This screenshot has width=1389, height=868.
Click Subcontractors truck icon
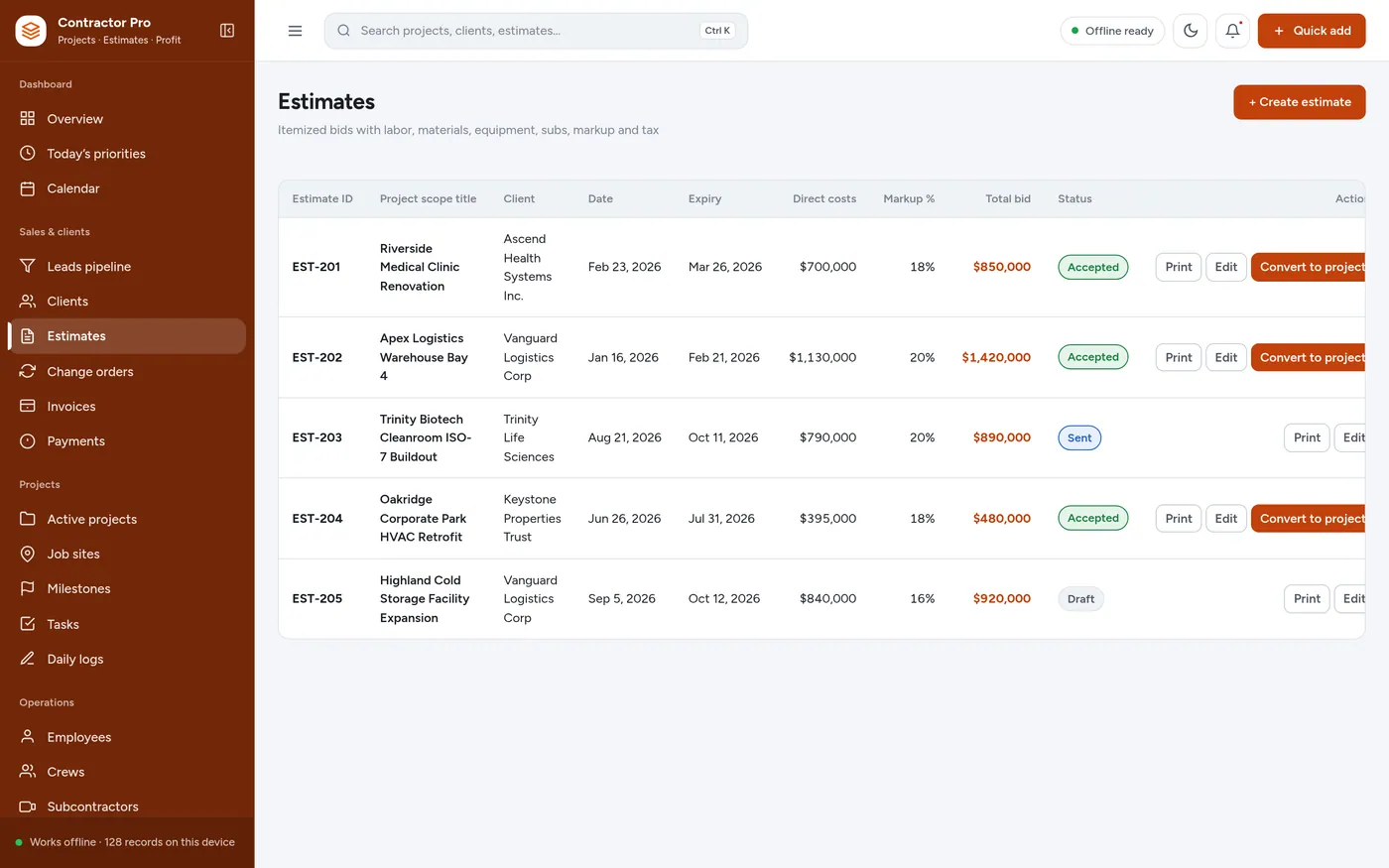pyautogui.click(x=28, y=807)
